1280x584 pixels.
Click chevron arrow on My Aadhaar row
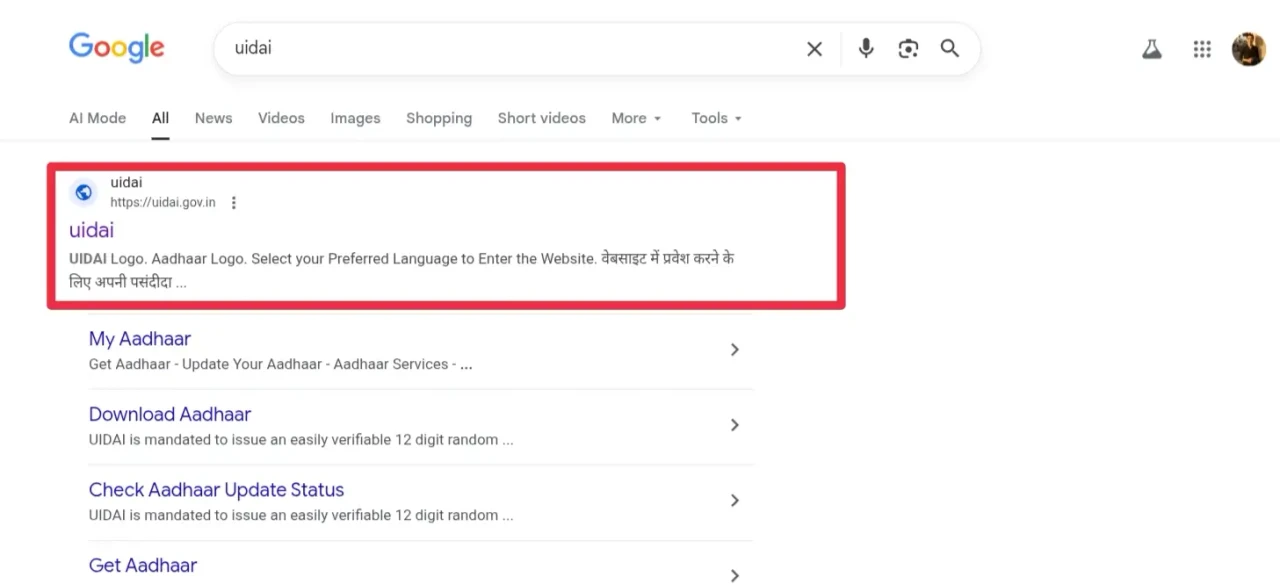[x=735, y=350]
